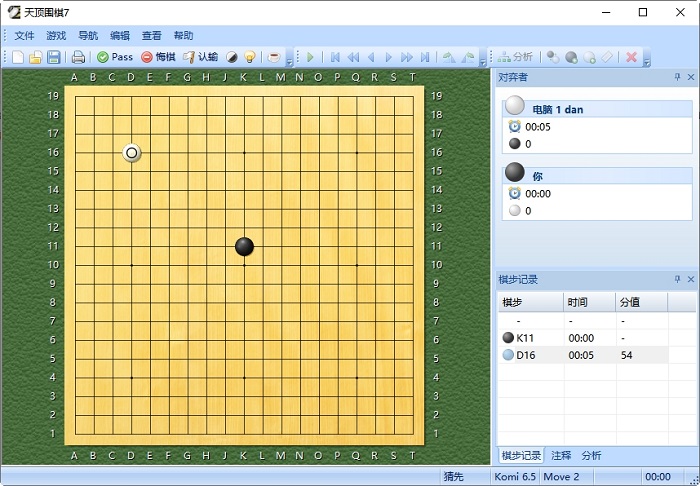
Task: Click the 认输 resign button
Action: point(200,57)
